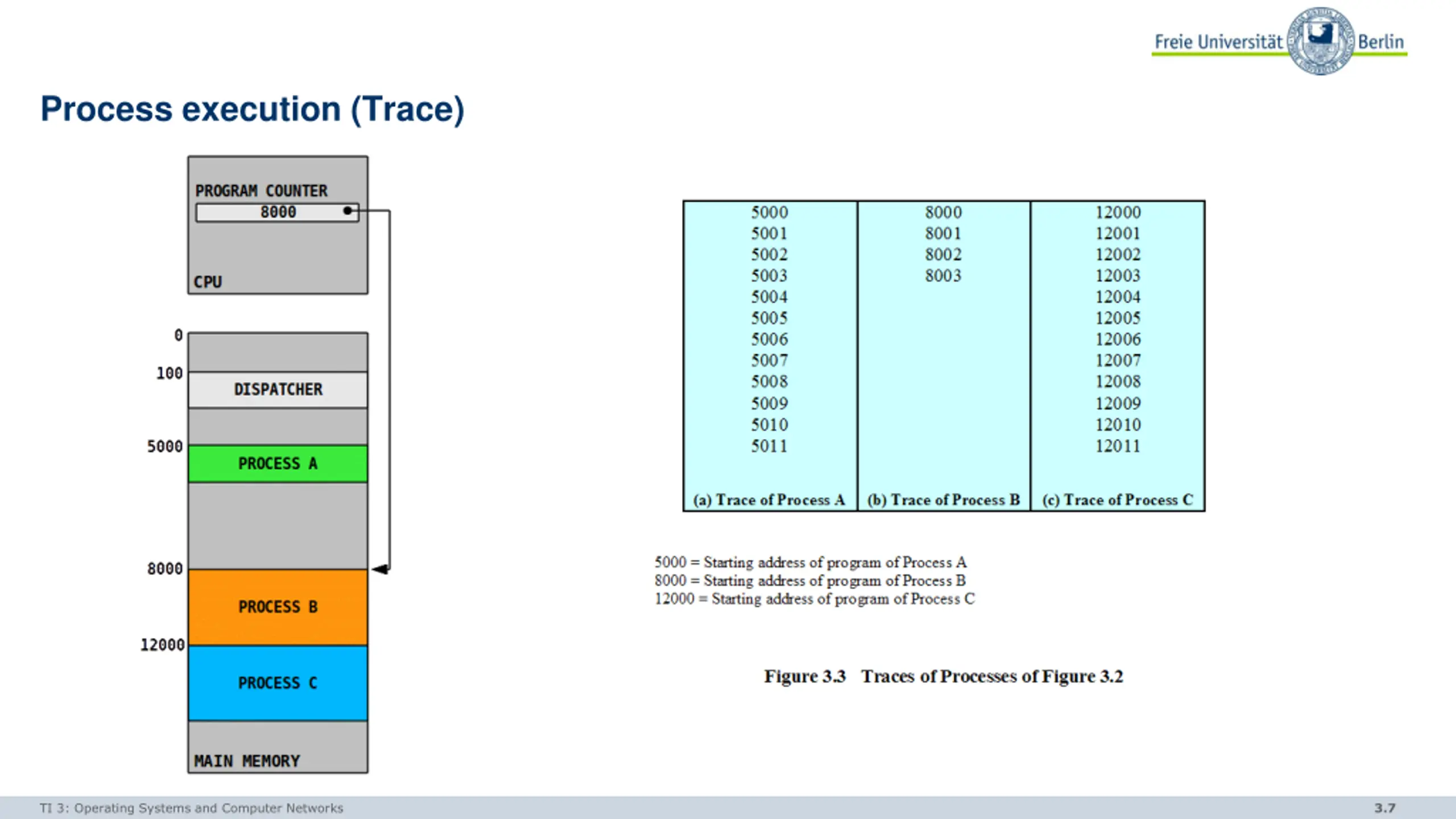The height and width of the screenshot is (819, 1456).
Task: Select the blue PROCESS C block
Action: tap(278, 683)
